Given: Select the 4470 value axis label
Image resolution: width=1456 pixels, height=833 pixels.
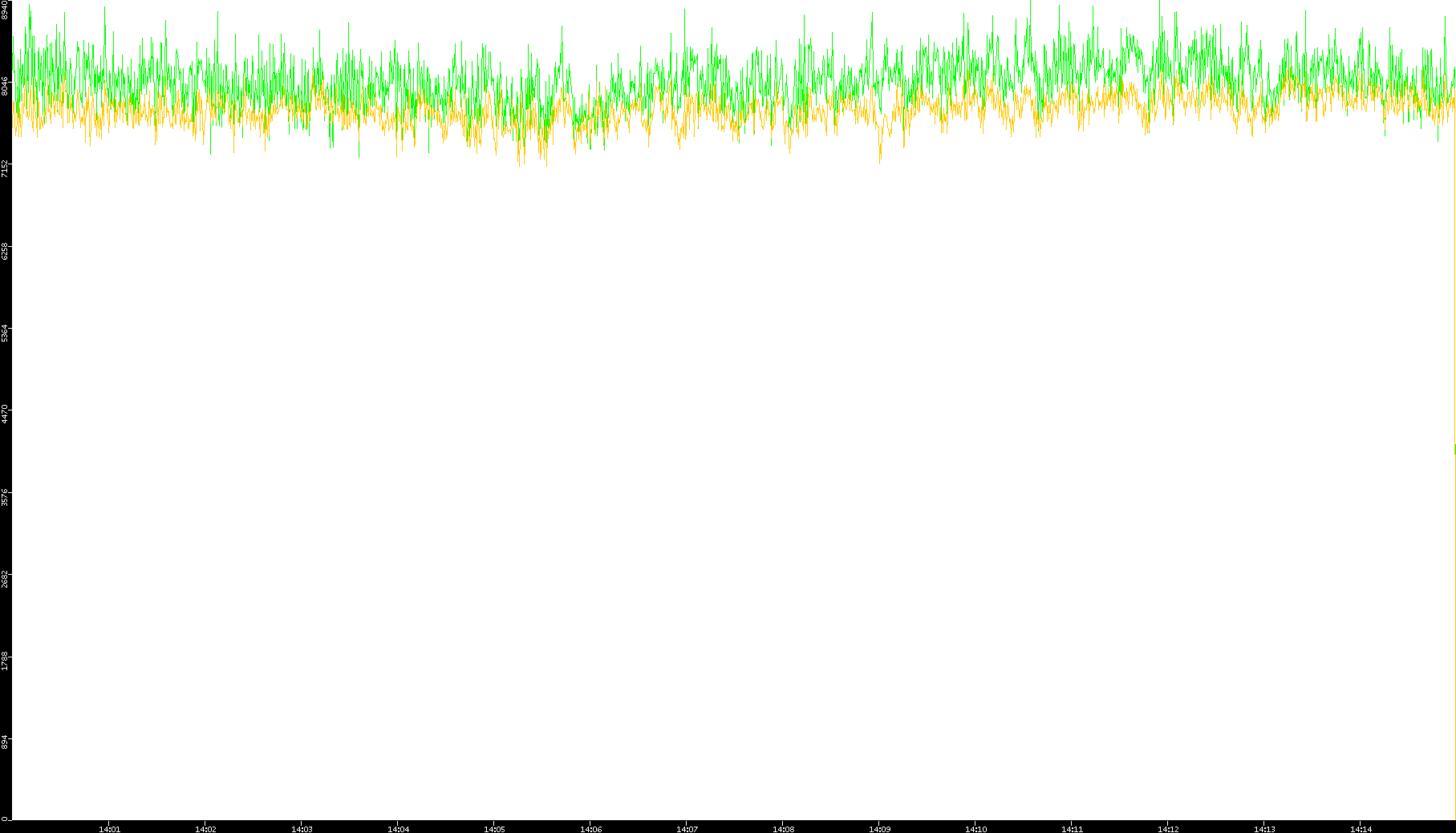Looking at the screenshot, I should pyautogui.click(x=5, y=414).
